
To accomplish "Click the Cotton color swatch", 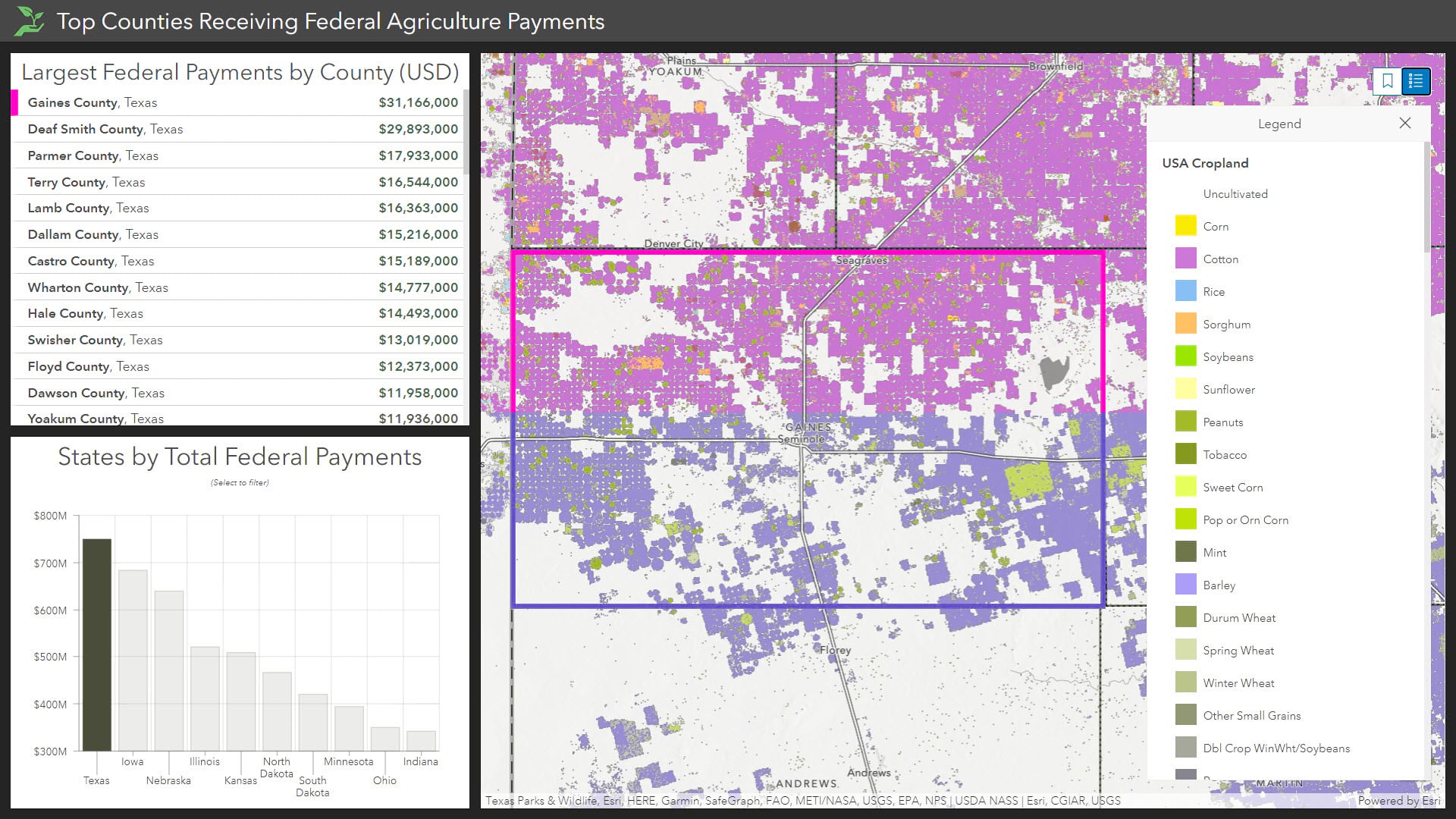I will pyautogui.click(x=1185, y=259).
